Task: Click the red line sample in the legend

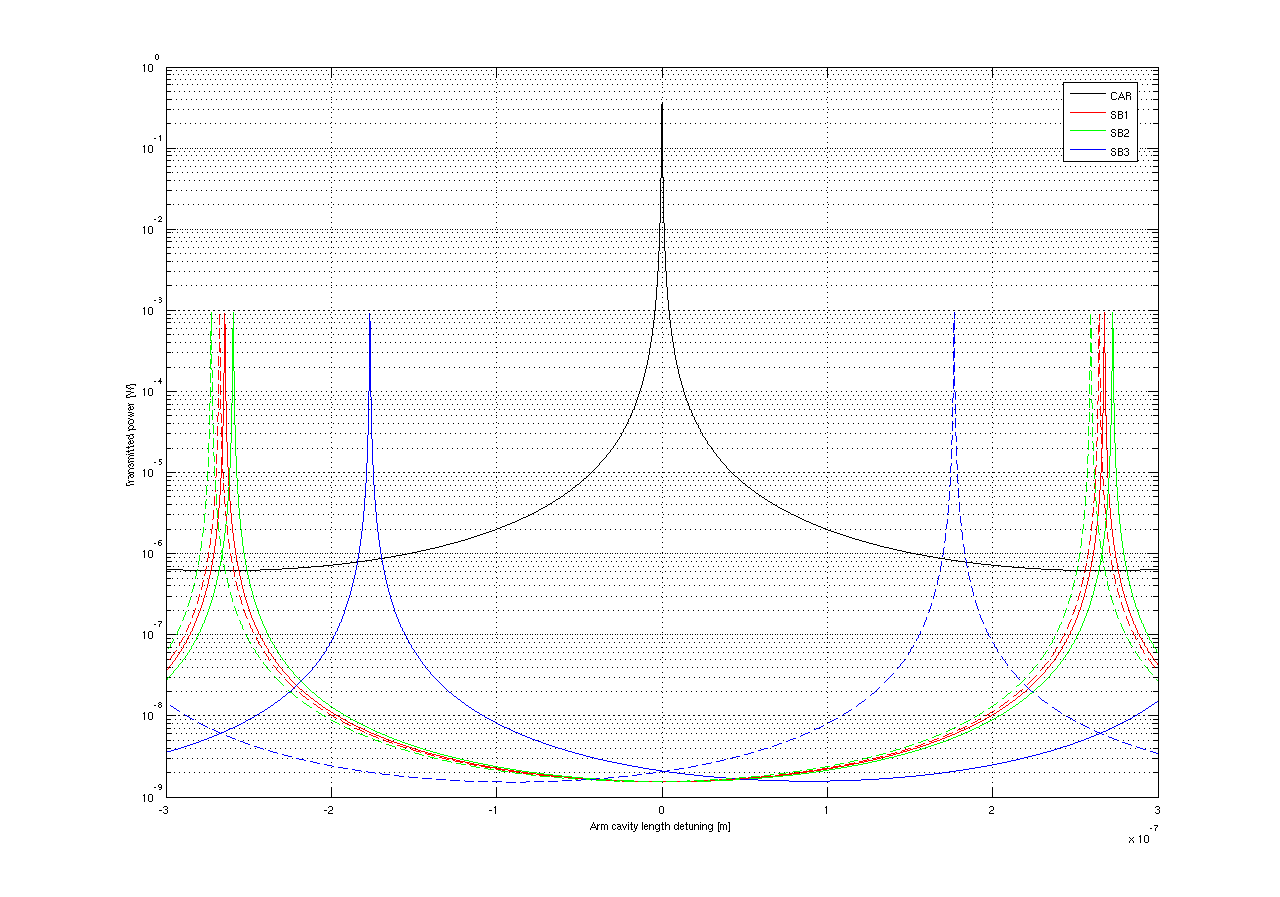Action: (1085, 114)
